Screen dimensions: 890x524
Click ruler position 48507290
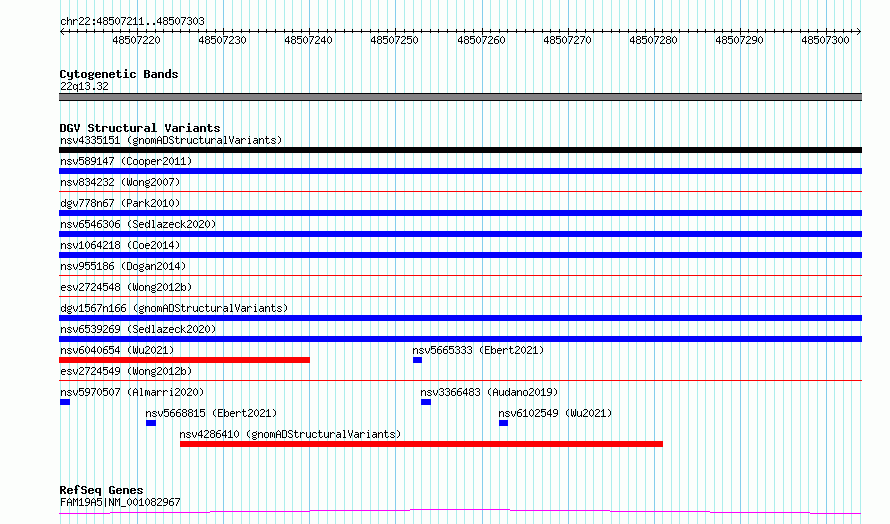coord(739,40)
